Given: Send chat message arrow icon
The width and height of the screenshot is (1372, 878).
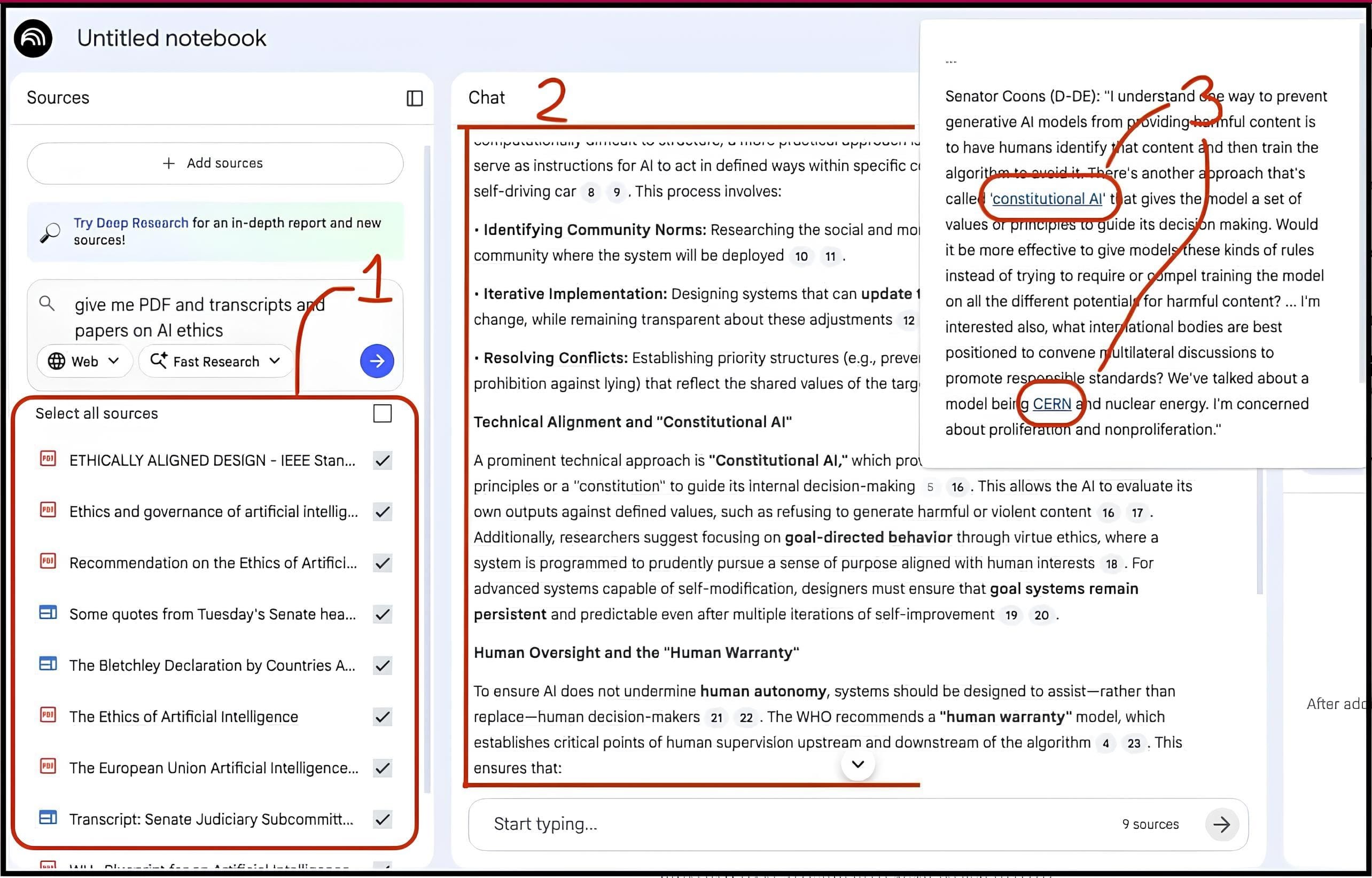Looking at the screenshot, I should point(1221,824).
